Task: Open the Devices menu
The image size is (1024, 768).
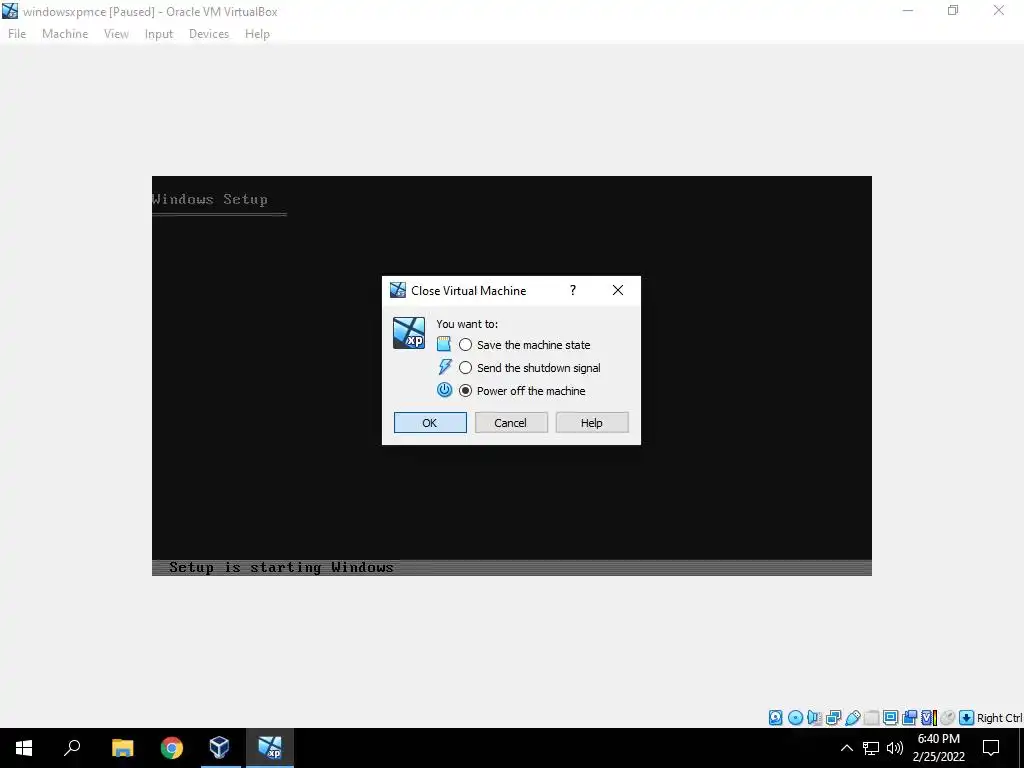Action: pos(209,34)
